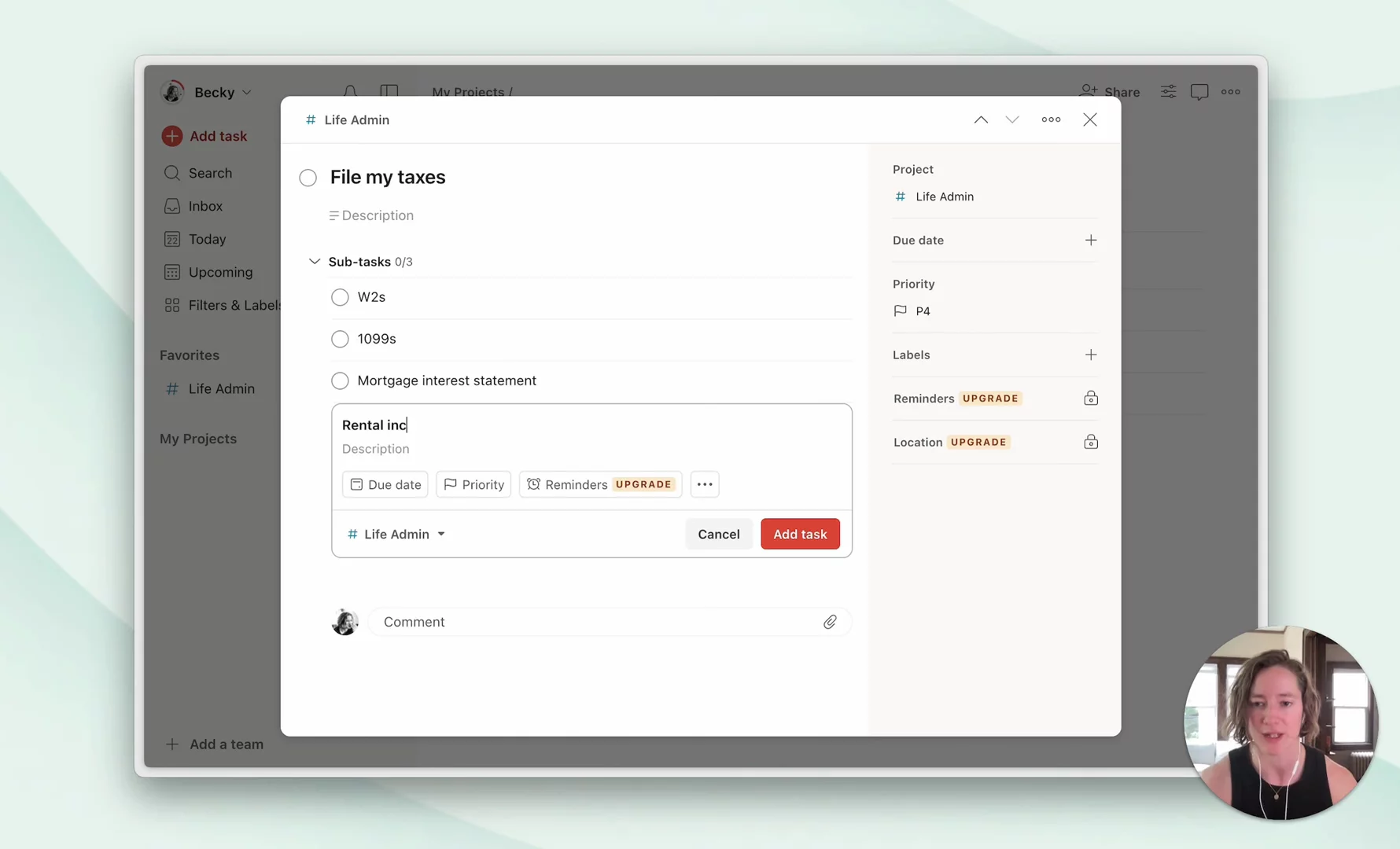
Task: Open sub-task more options ellipsis button
Action: click(x=705, y=484)
